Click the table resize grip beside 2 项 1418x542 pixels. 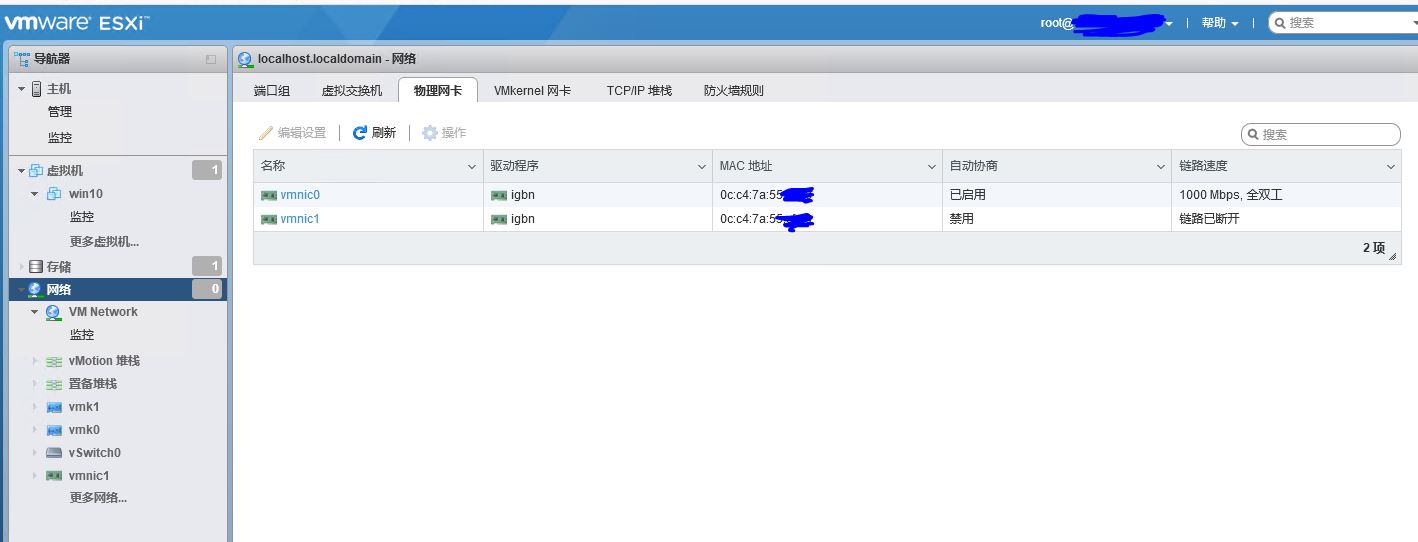click(1393, 256)
